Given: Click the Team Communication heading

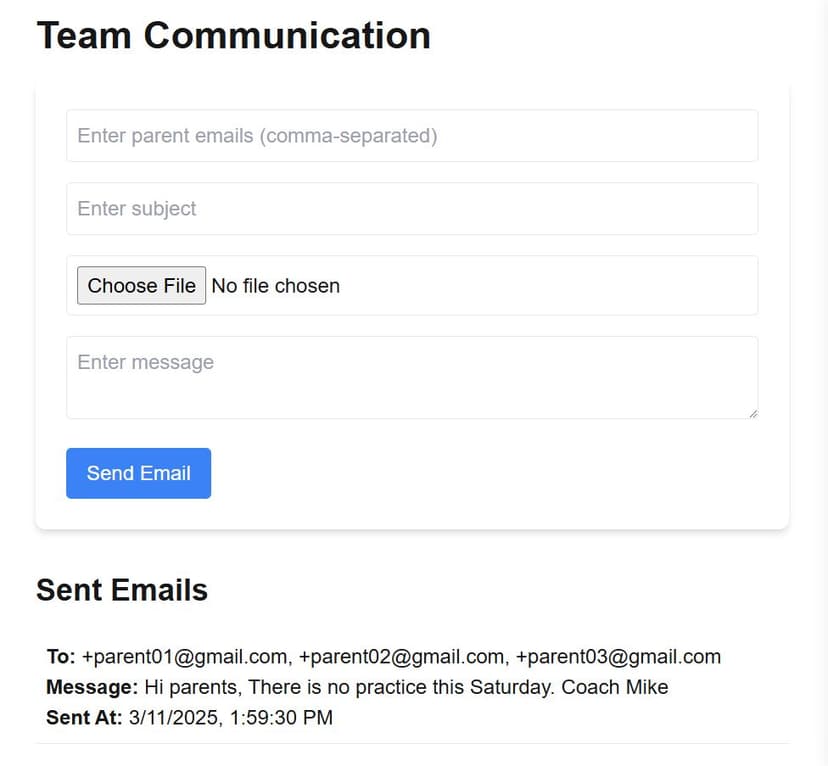Looking at the screenshot, I should pyautogui.click(x=233, y=36).
